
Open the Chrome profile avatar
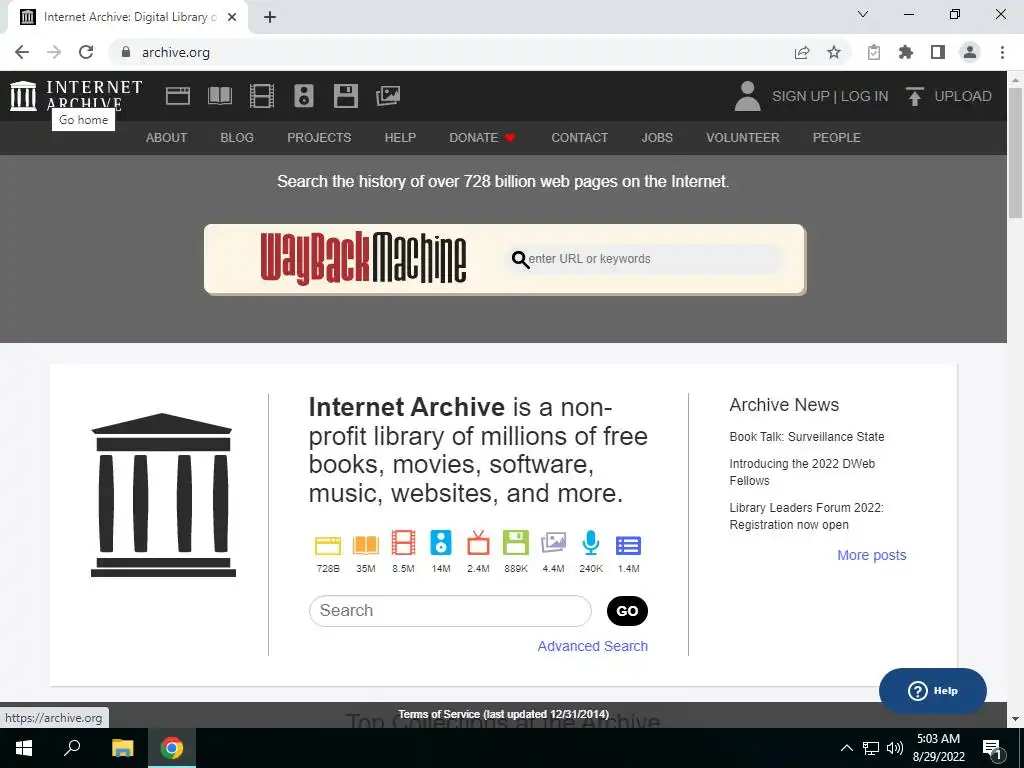(x=970, y=52)
